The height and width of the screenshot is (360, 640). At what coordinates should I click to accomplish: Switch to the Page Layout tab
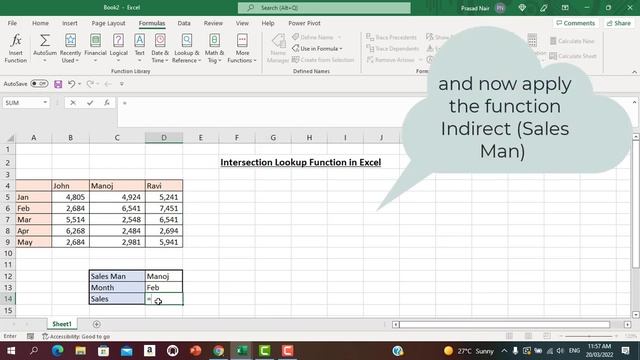coord(108,23)
